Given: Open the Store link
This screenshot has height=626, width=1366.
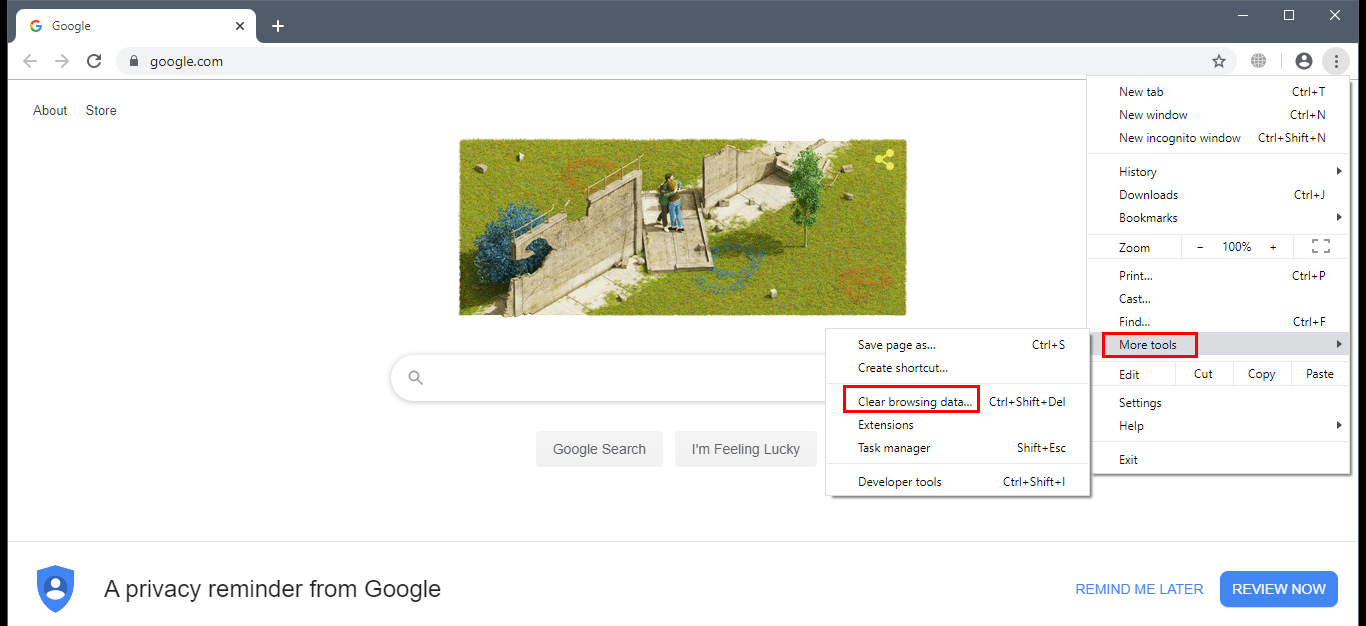Looking at the screenshot, I should [101, 111].
